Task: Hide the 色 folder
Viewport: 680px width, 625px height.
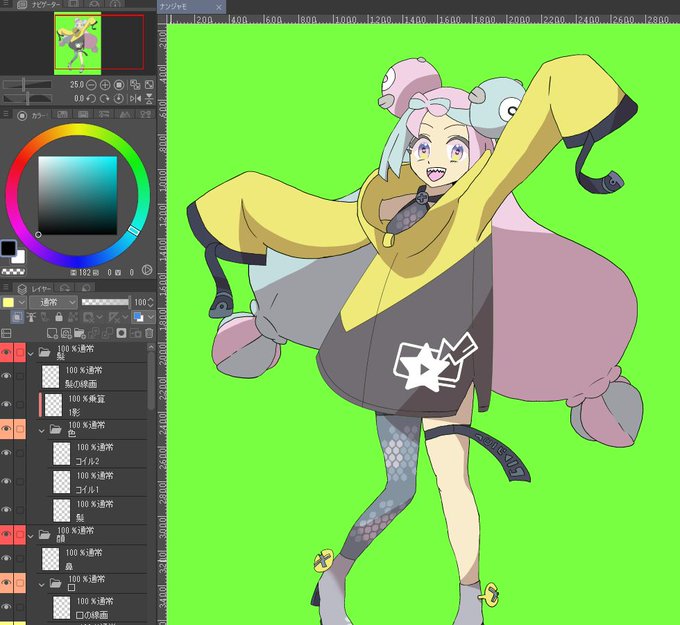Action: point(6,429)
